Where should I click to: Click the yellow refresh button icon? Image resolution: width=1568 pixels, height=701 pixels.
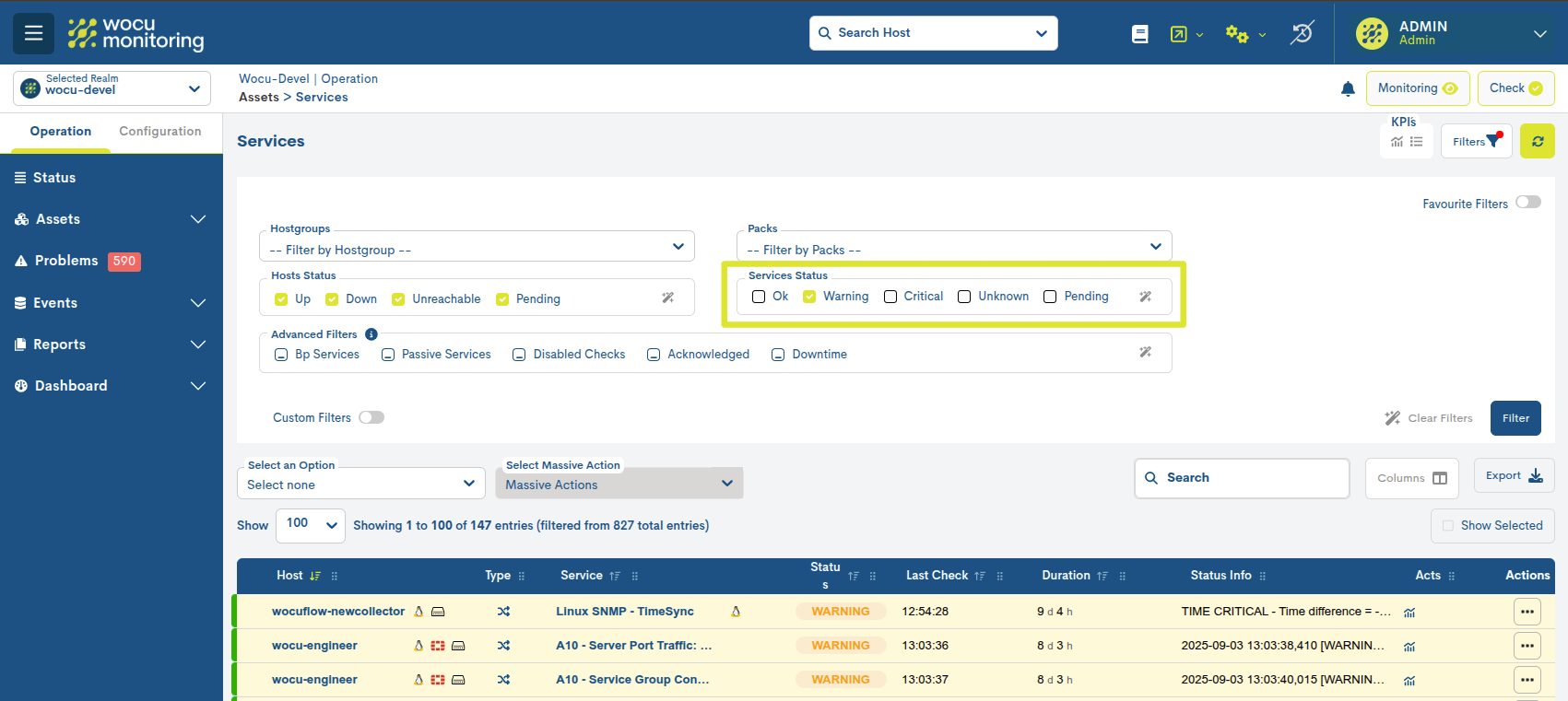1537,142
